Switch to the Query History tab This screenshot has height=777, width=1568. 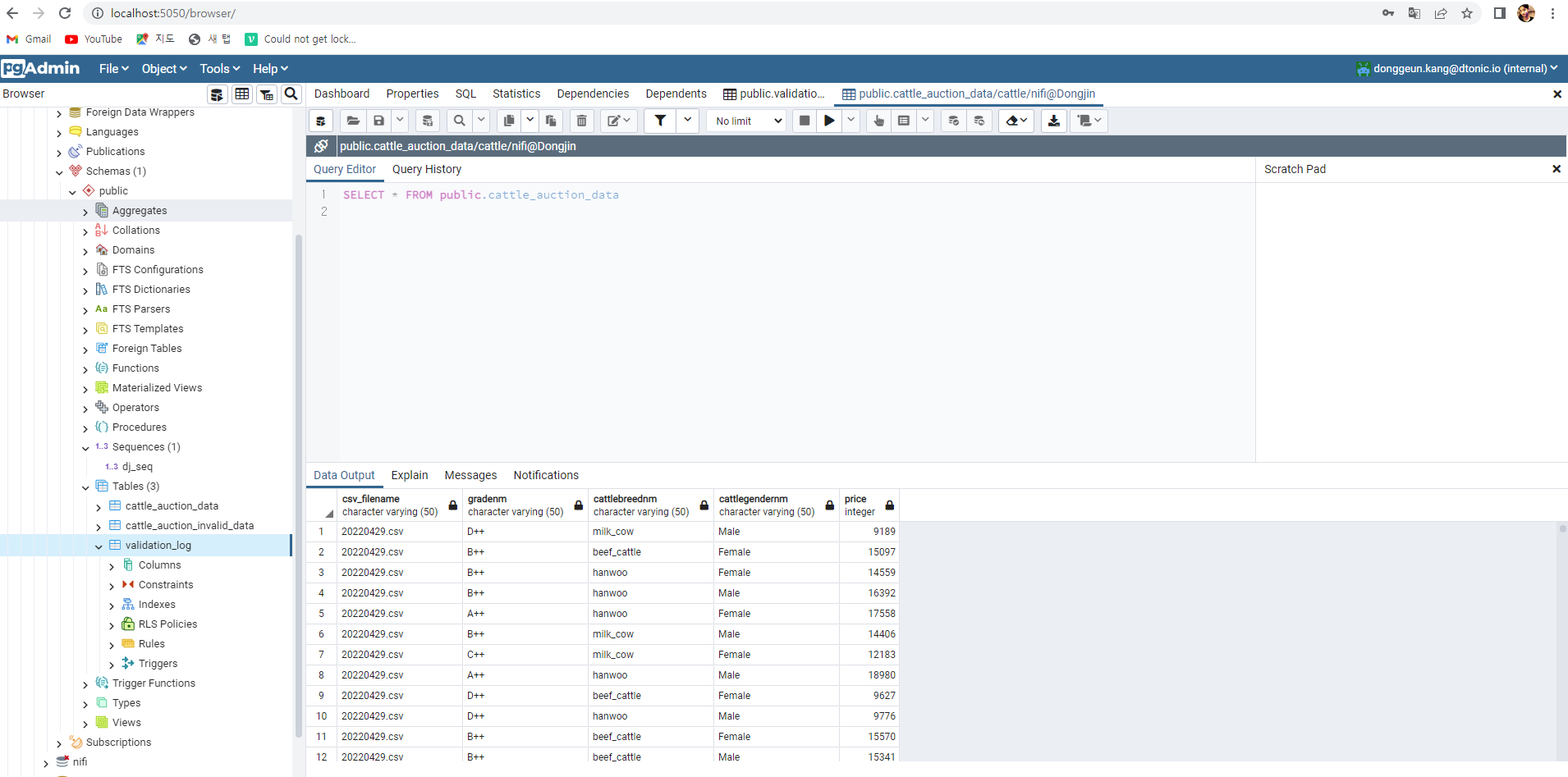(426, 169)
